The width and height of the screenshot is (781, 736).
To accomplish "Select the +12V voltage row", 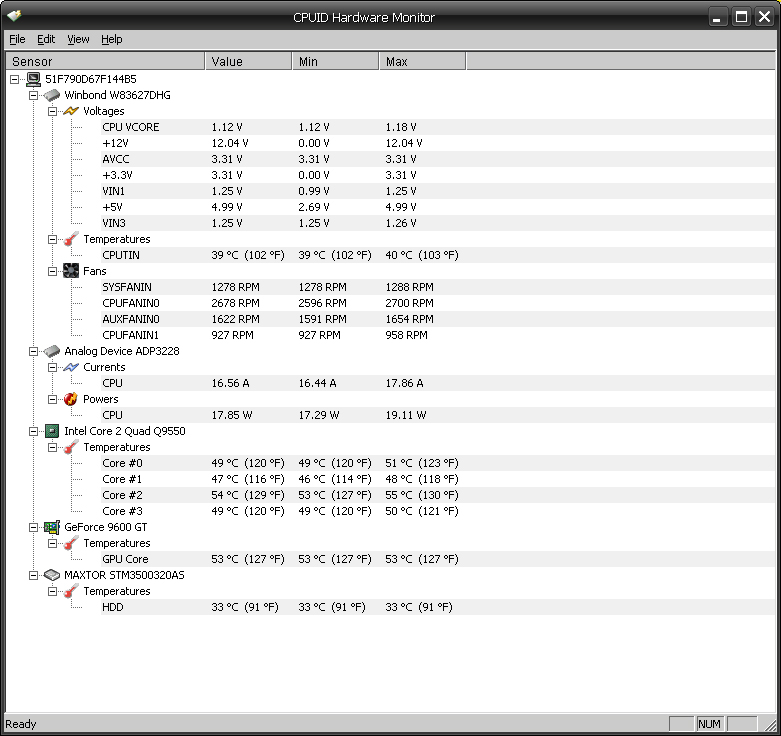I will click(438, 143).
